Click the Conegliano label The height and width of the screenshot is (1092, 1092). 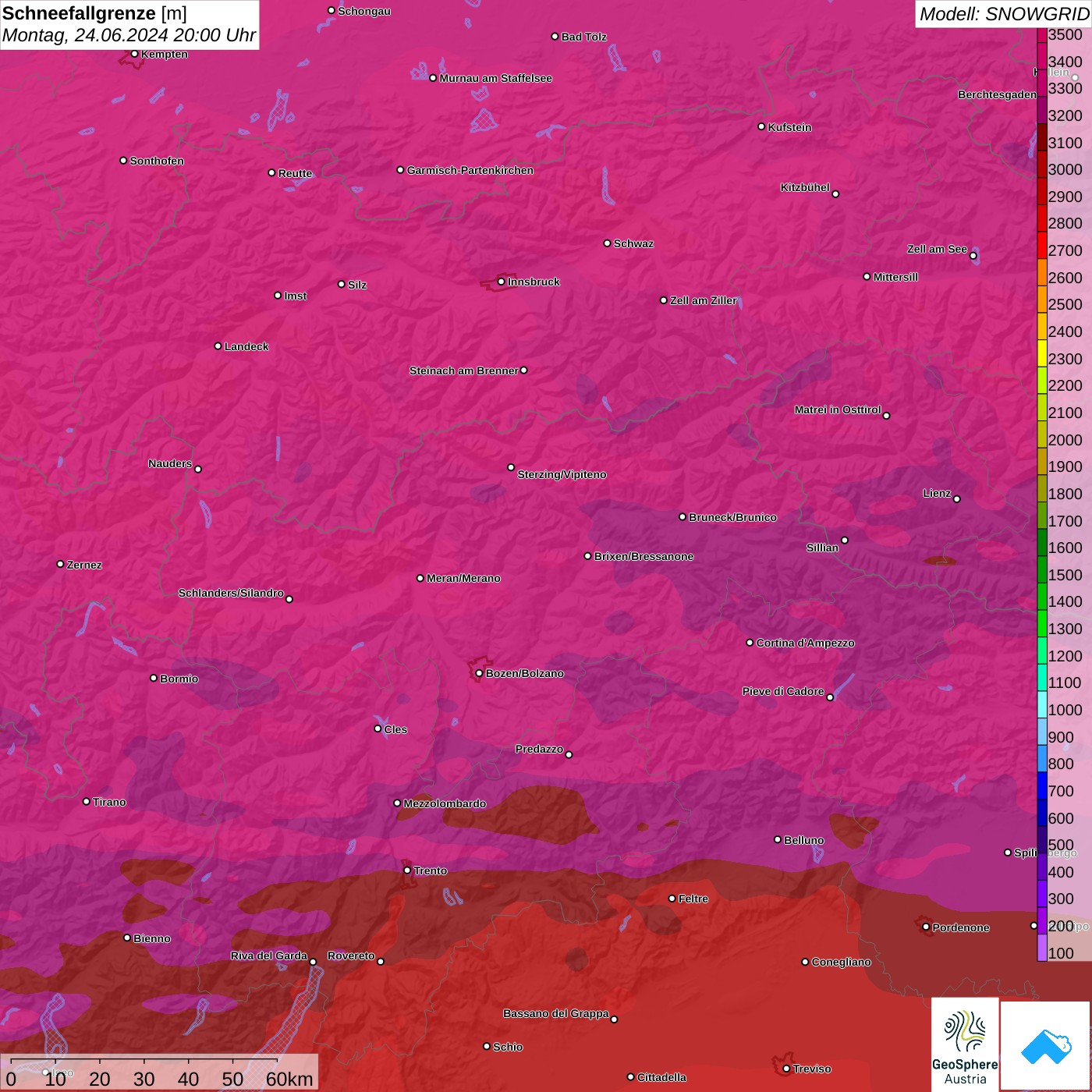click(x=841, y=962)
